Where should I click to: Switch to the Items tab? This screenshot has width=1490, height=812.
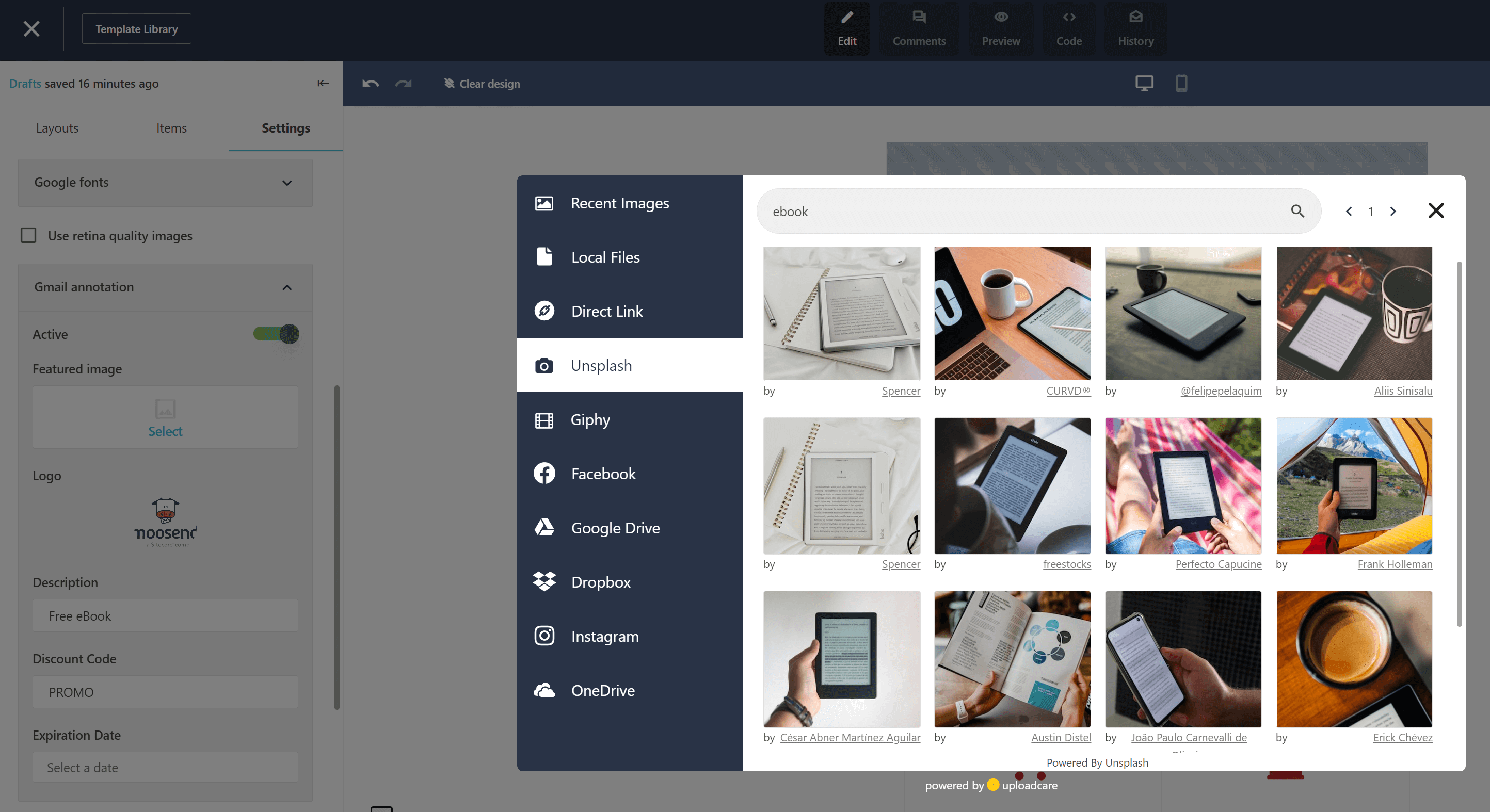(171, 127)
